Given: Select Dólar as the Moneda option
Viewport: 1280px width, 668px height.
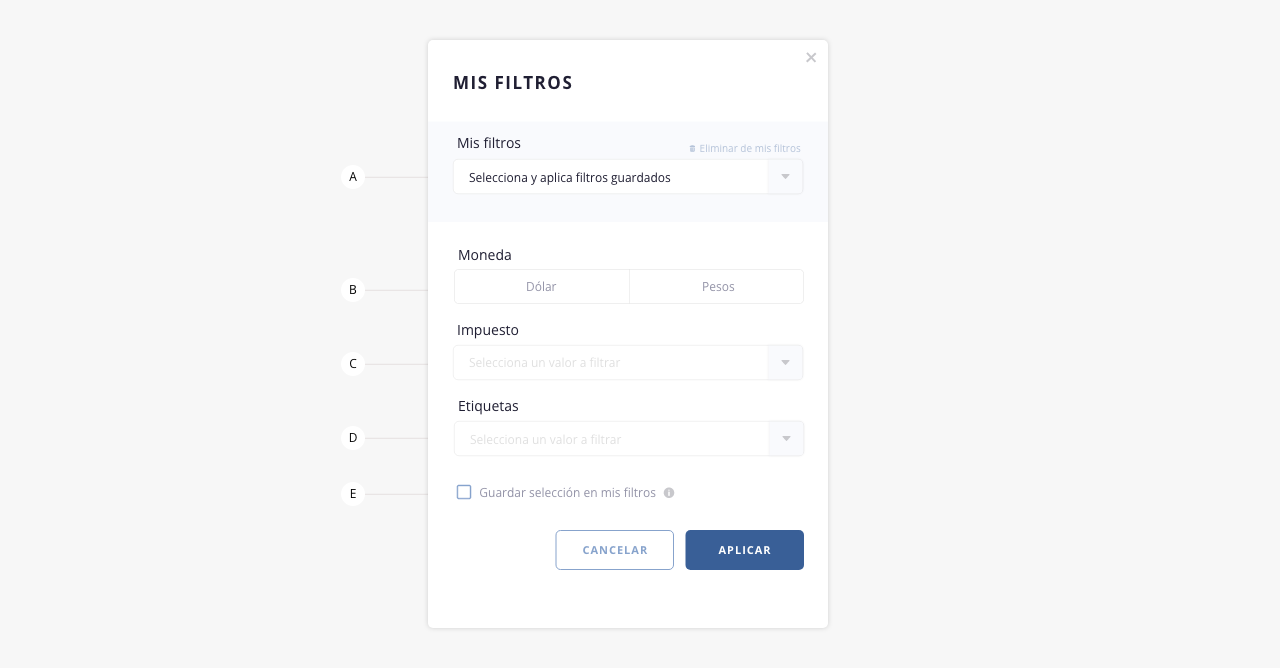Looking at the screenshot, I should pos(542,286).
